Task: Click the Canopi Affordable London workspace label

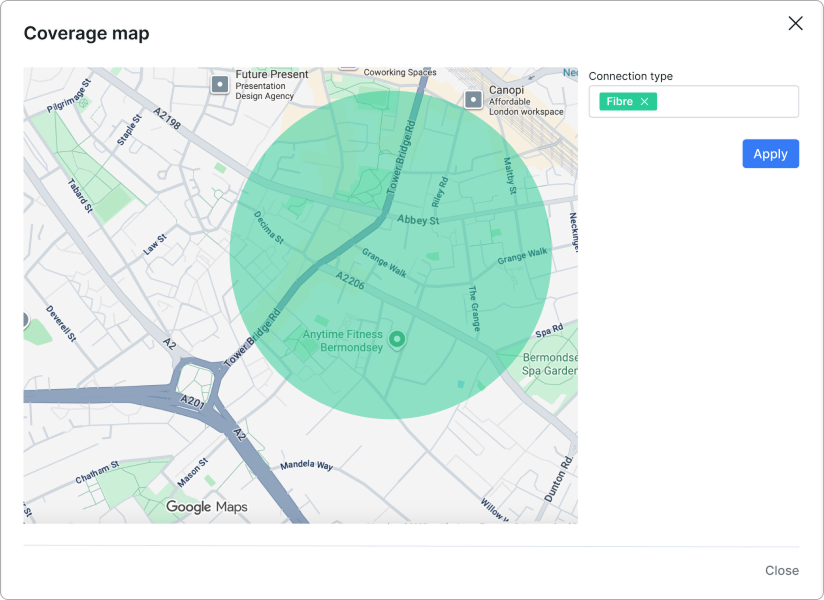Action: (526, 100)
